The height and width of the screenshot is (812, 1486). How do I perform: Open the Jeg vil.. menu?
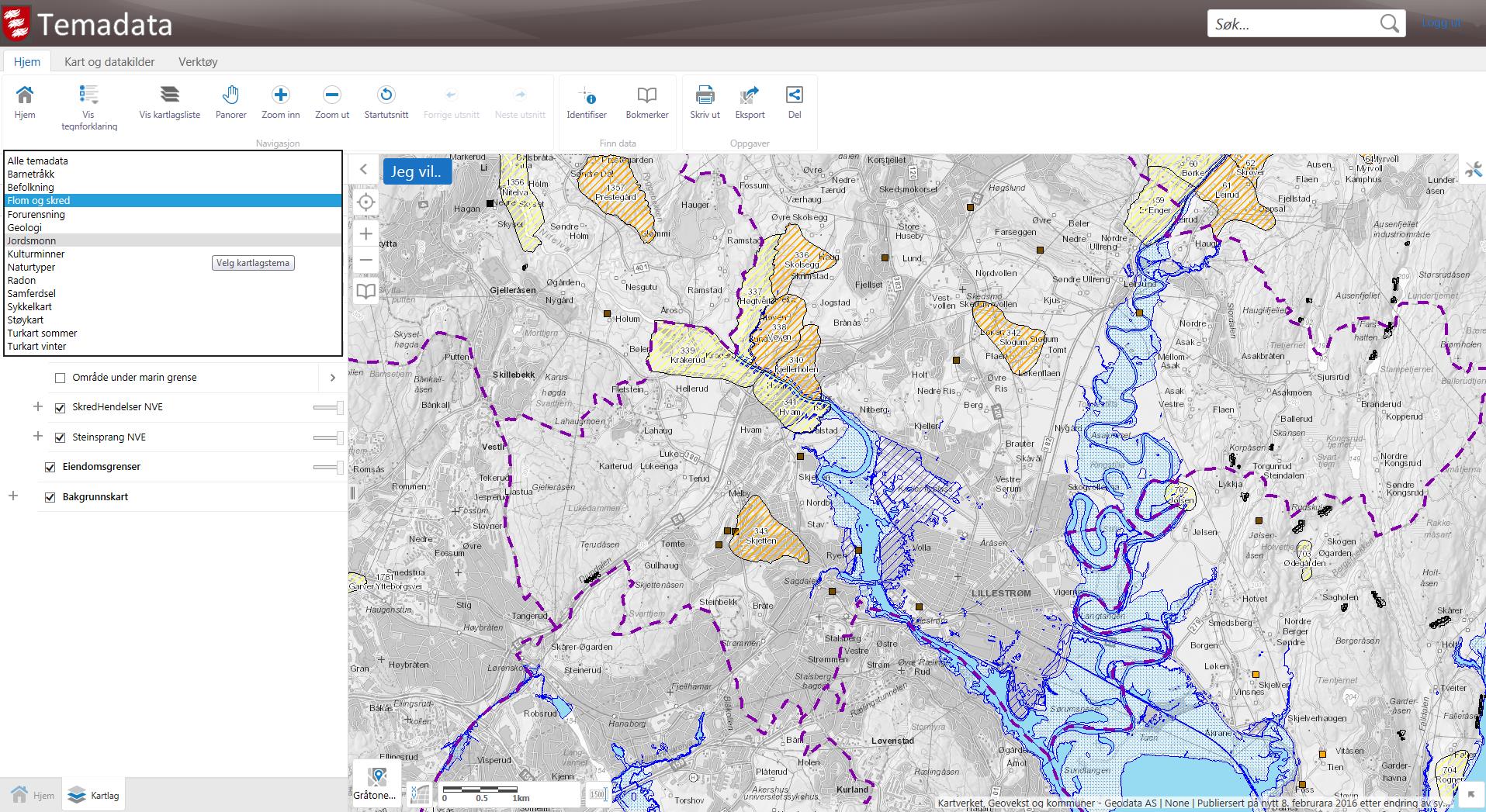tap(417, 171)
